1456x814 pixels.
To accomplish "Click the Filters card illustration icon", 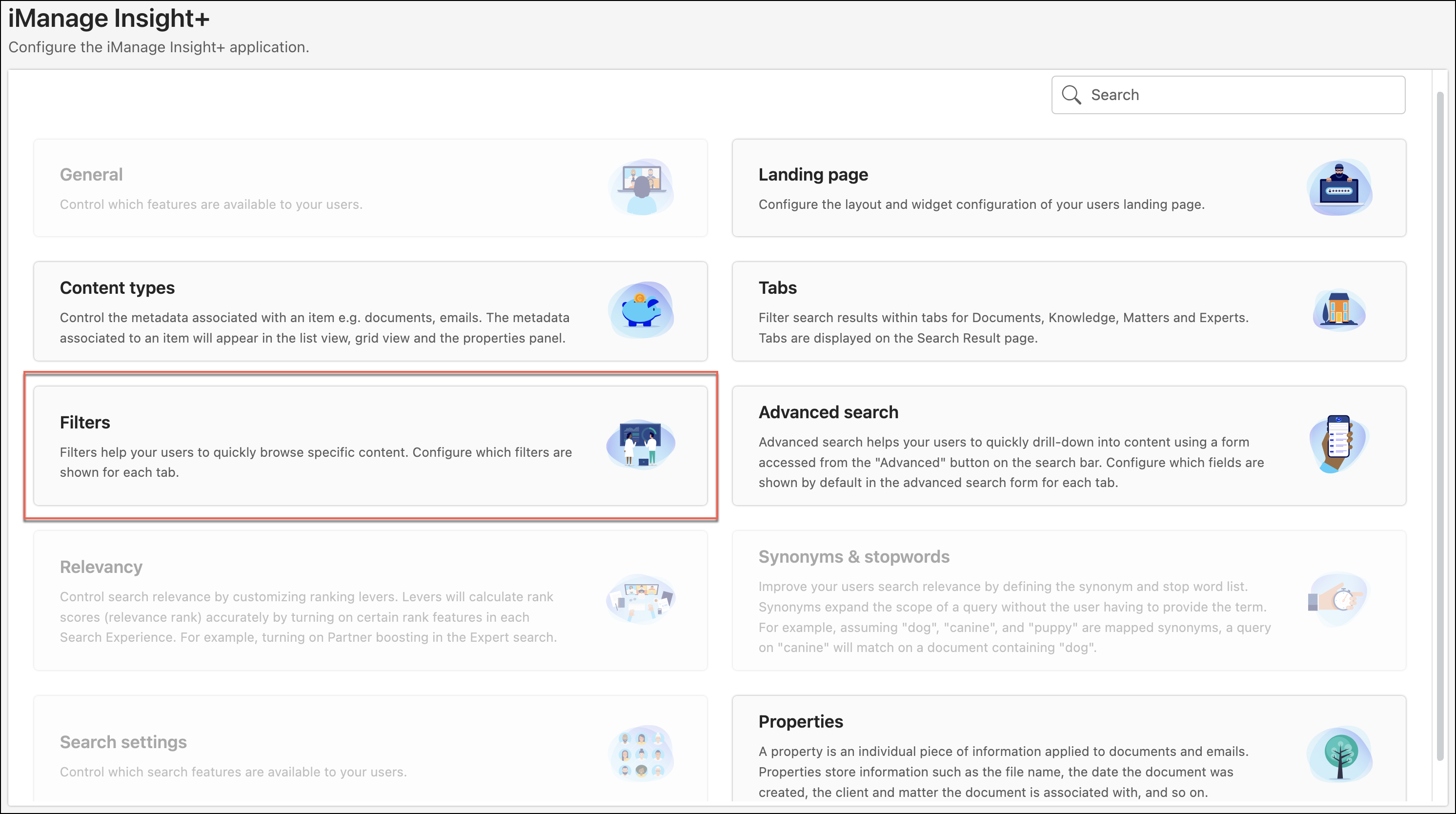I will click(x=641, y=444).
